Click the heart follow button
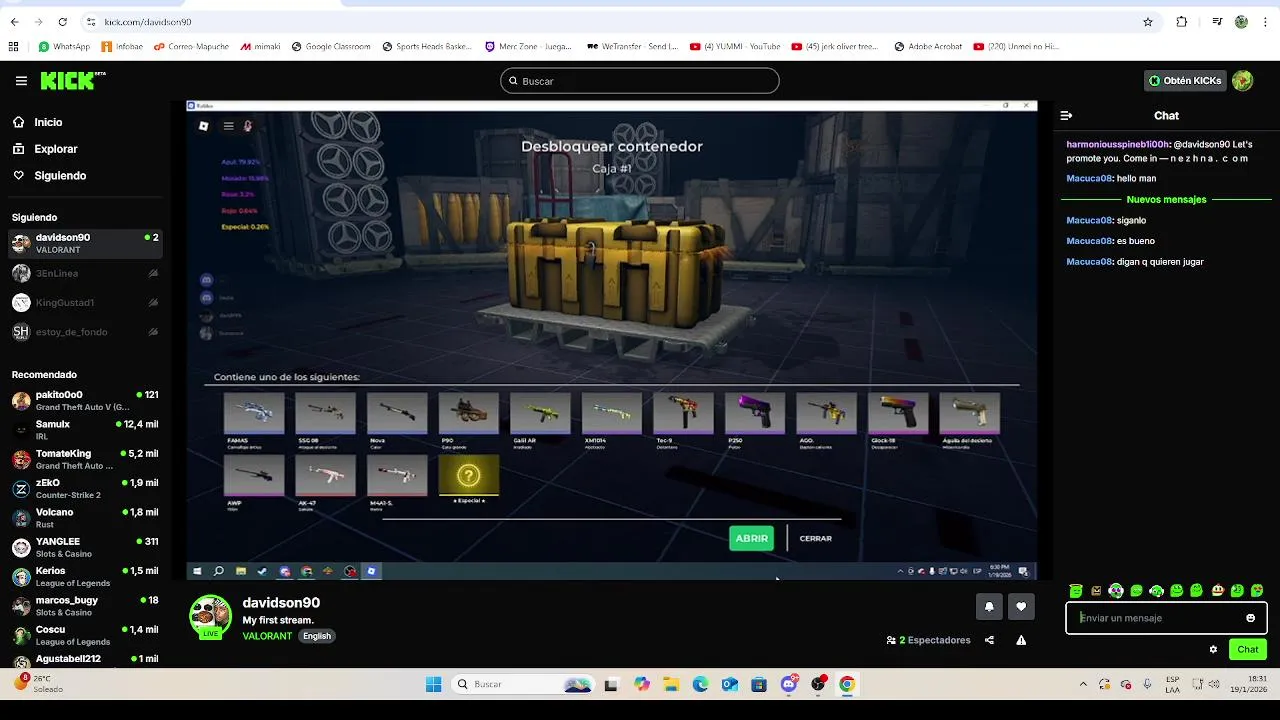The width and height of the screenshot is (1280, 720). [1021, 607]
